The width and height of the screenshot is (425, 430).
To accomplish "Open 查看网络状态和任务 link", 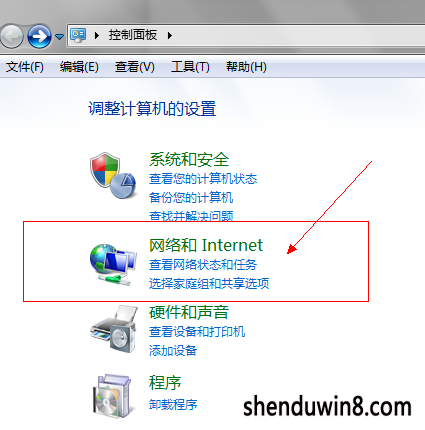I will [203, 265].
